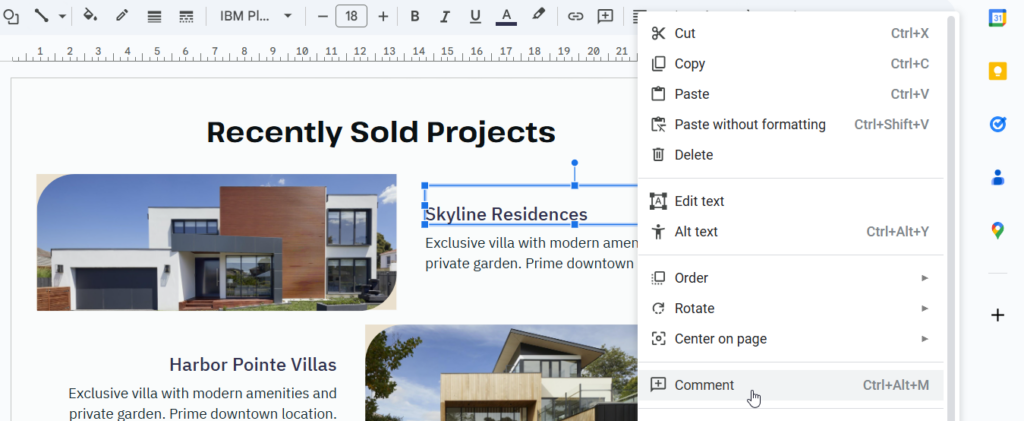The height and width of the screenshot is (421, 1024).
Task: Open Google Keep in side panel
Action: (997, 71)
